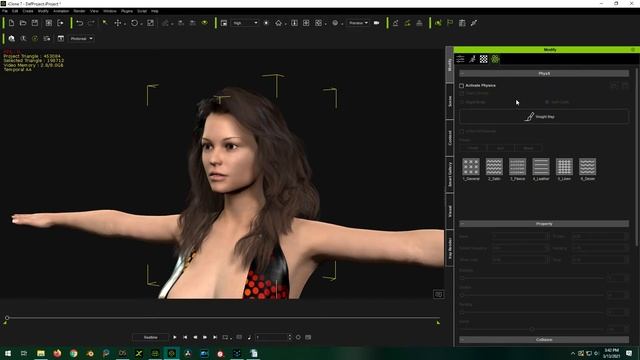Open the Pictorial style dropdown
This screenshot has height=360, width=640.
81,39
